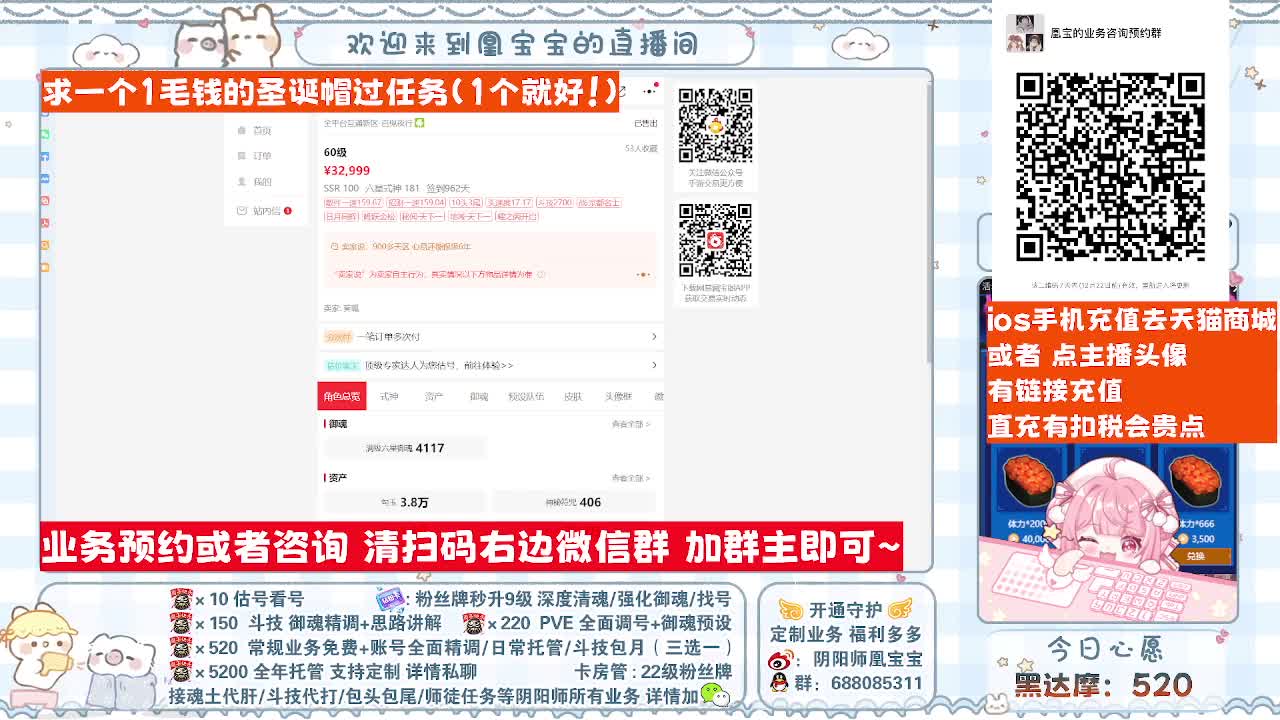Expand the 前往体验 valuation row chevron
Image resolution: width=1280 pixels, height=720 pixels.
point(654,365)
